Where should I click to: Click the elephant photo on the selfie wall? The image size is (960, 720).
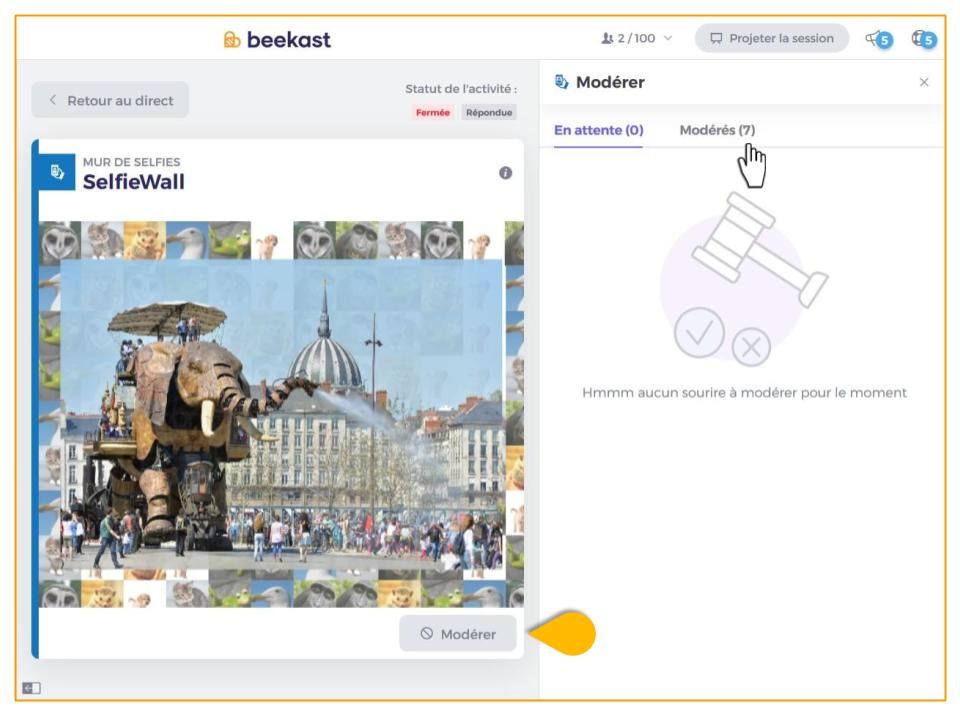282,414
